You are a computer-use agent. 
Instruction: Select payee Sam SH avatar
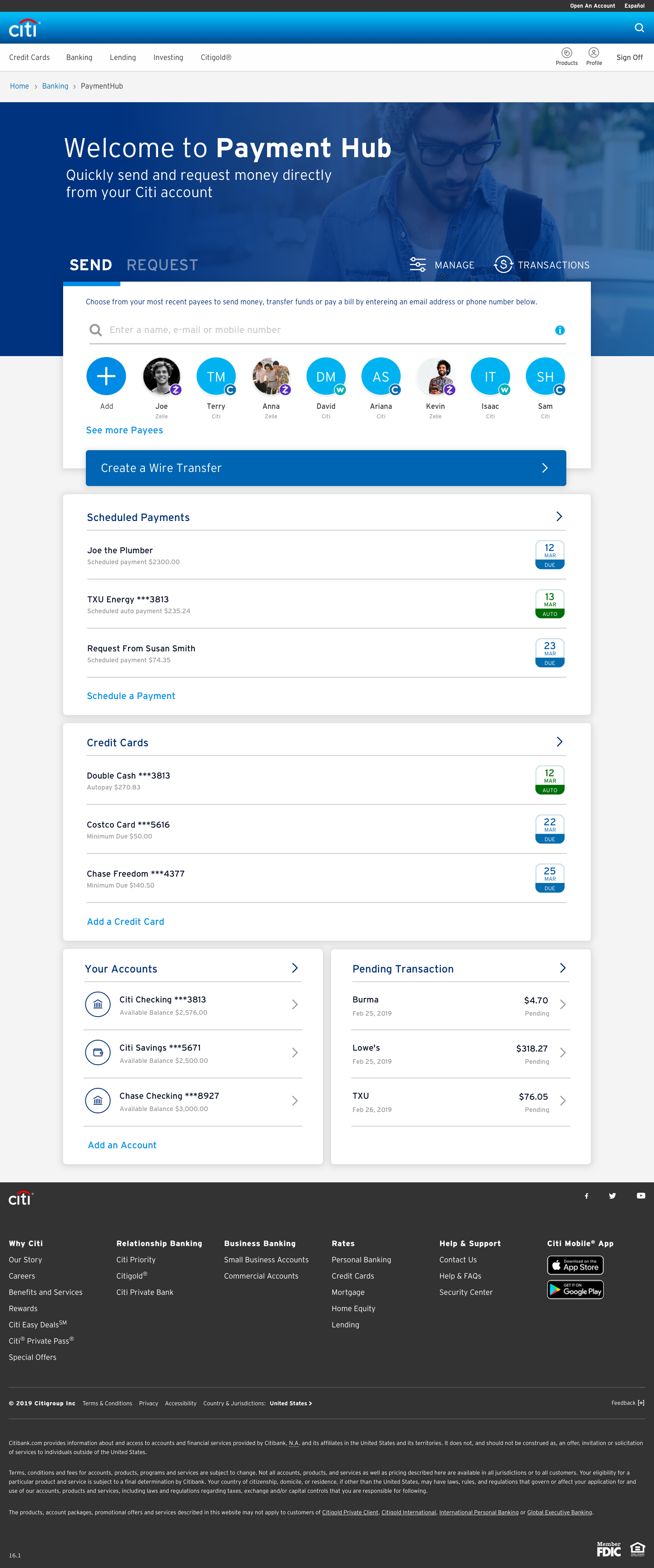click(x=545, y=376)
